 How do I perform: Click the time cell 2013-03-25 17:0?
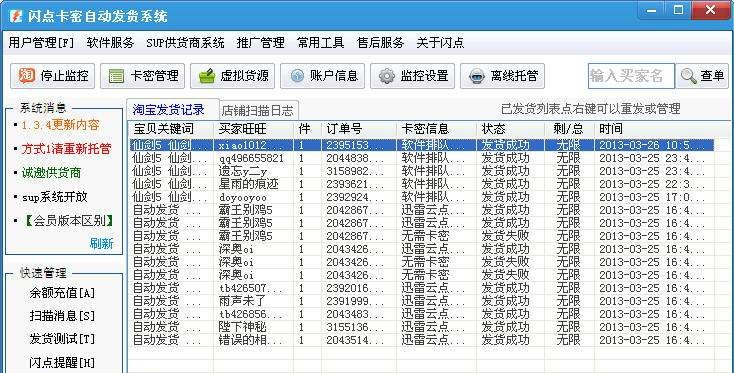(x=652, y=197)
